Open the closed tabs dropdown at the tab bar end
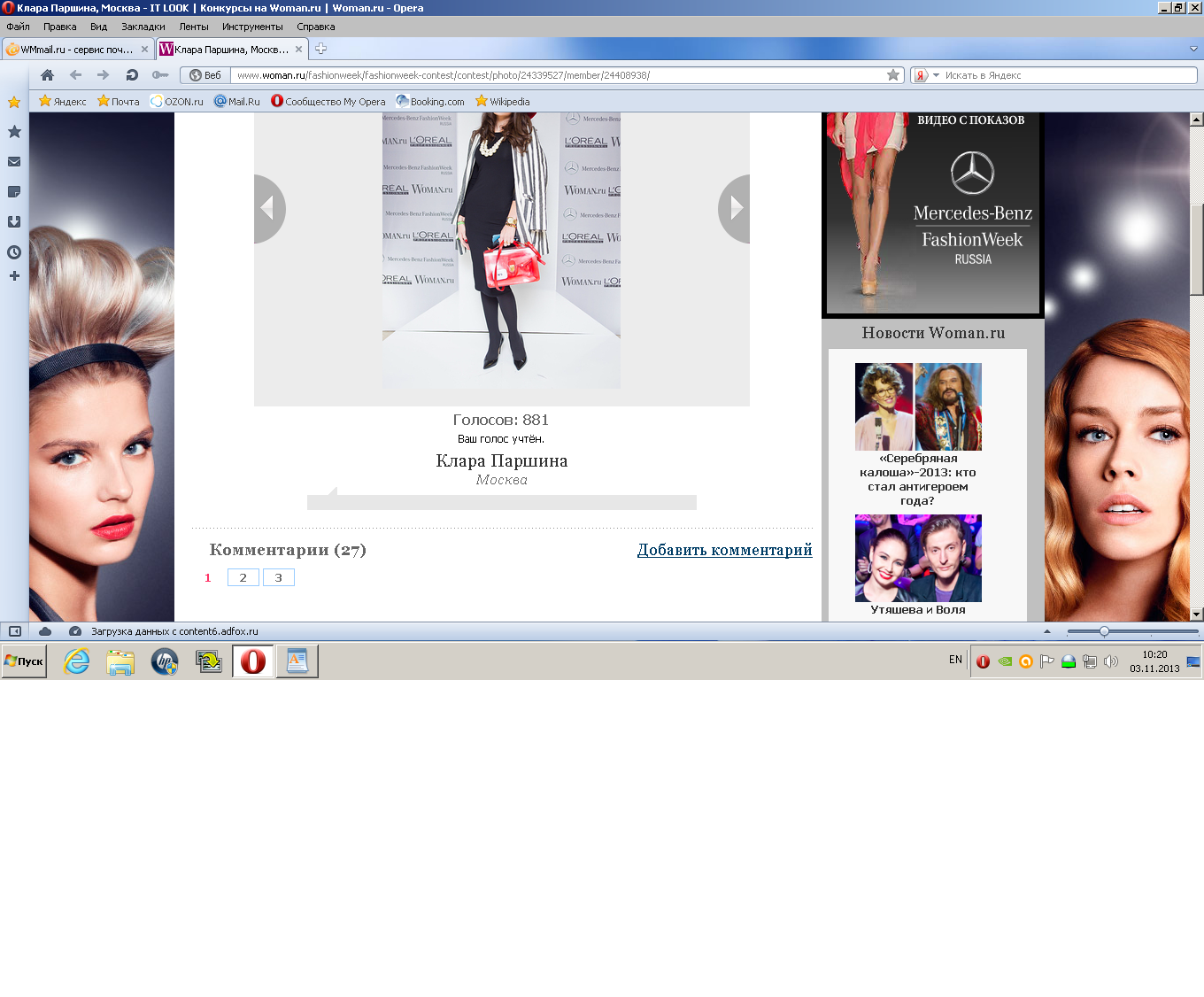The image size is (1204, 997). [1193, 49]
